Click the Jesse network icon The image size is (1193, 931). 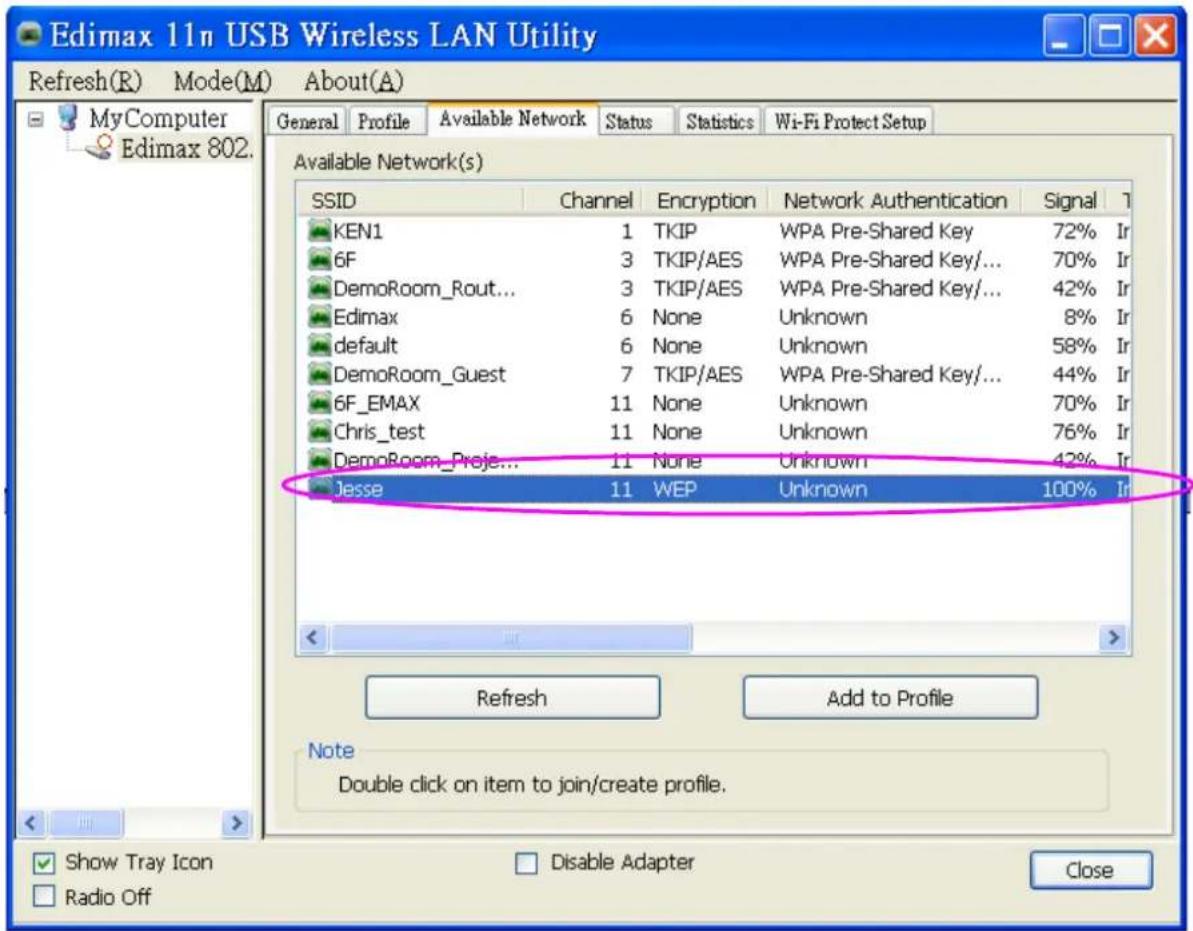coord(320,488)
